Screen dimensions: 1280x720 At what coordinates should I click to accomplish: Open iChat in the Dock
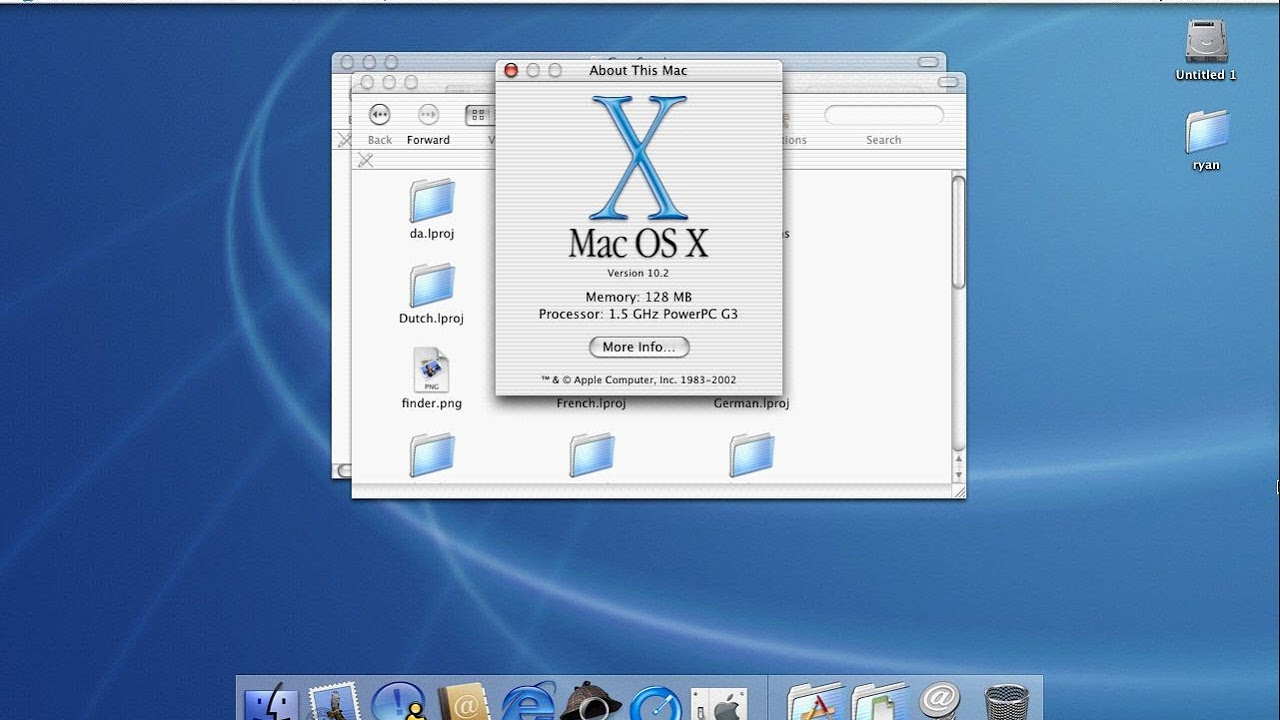pyautogui.click(x=398, y=702)
